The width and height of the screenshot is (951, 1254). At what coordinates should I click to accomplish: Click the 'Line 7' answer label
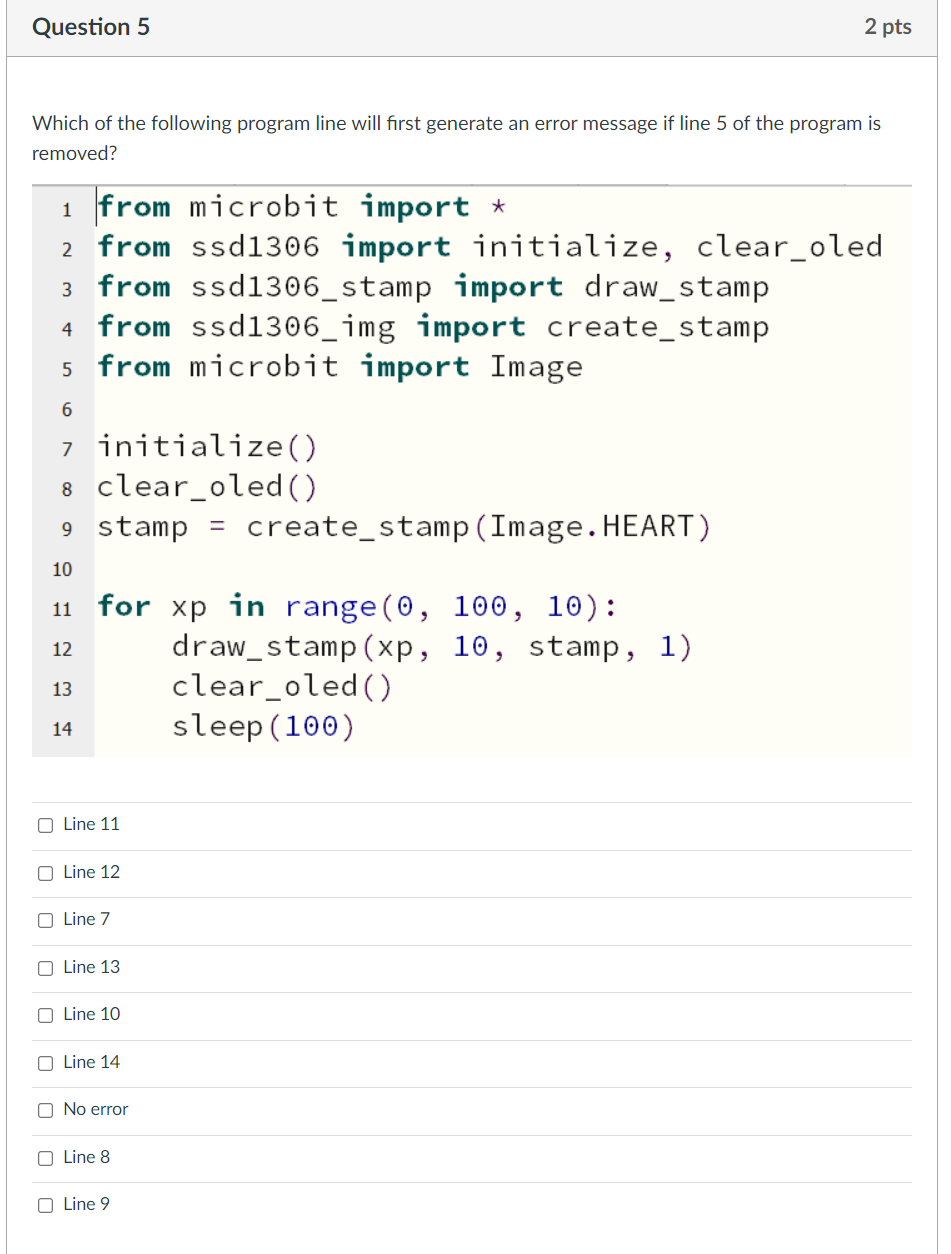87,919
